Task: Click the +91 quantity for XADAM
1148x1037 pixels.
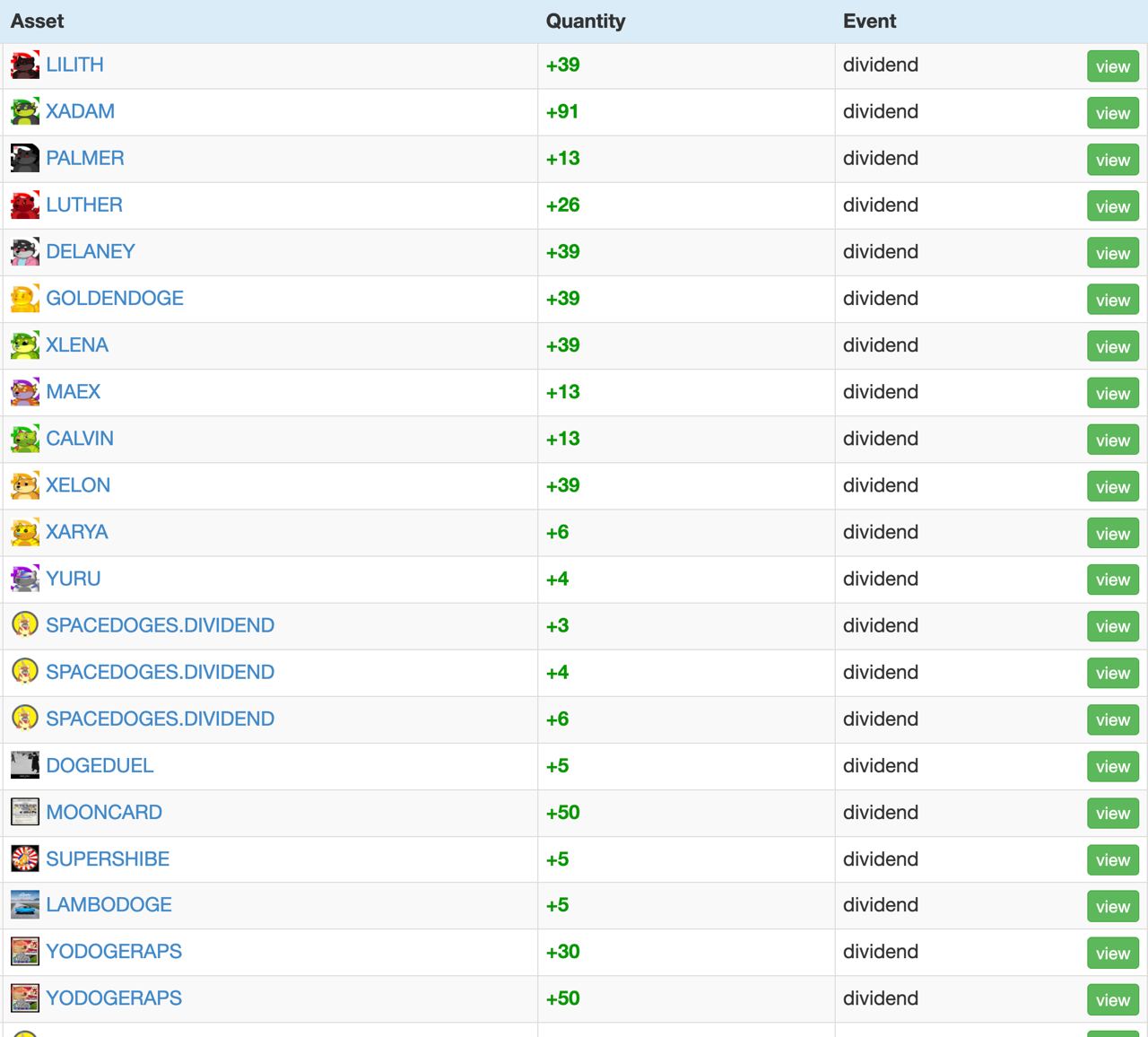Action: point(562,111)
